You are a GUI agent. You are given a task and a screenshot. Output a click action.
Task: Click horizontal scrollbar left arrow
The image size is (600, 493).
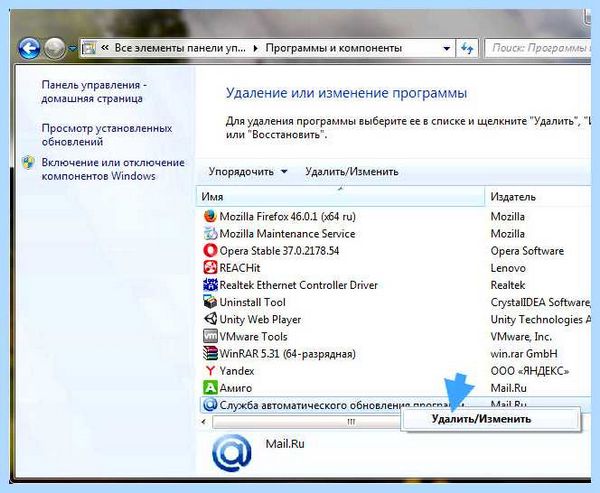click(204, 422)
